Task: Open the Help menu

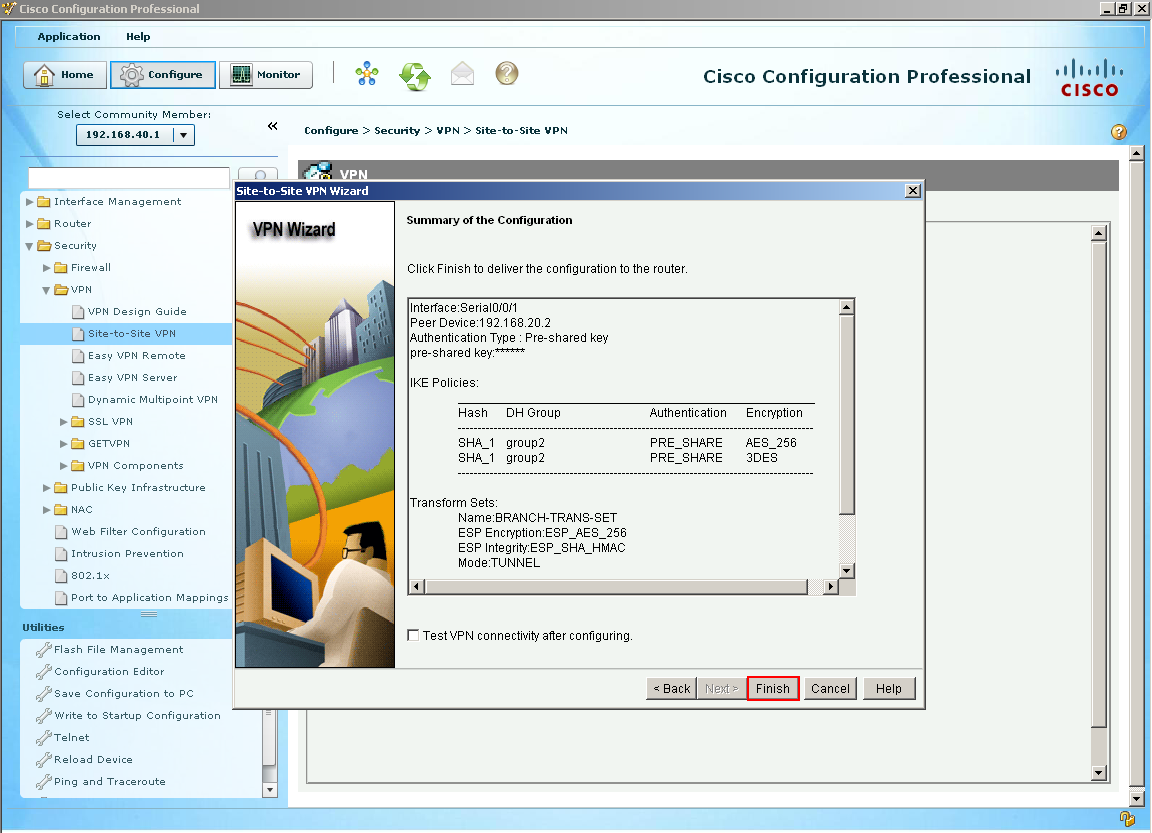Action: (138, 36)
